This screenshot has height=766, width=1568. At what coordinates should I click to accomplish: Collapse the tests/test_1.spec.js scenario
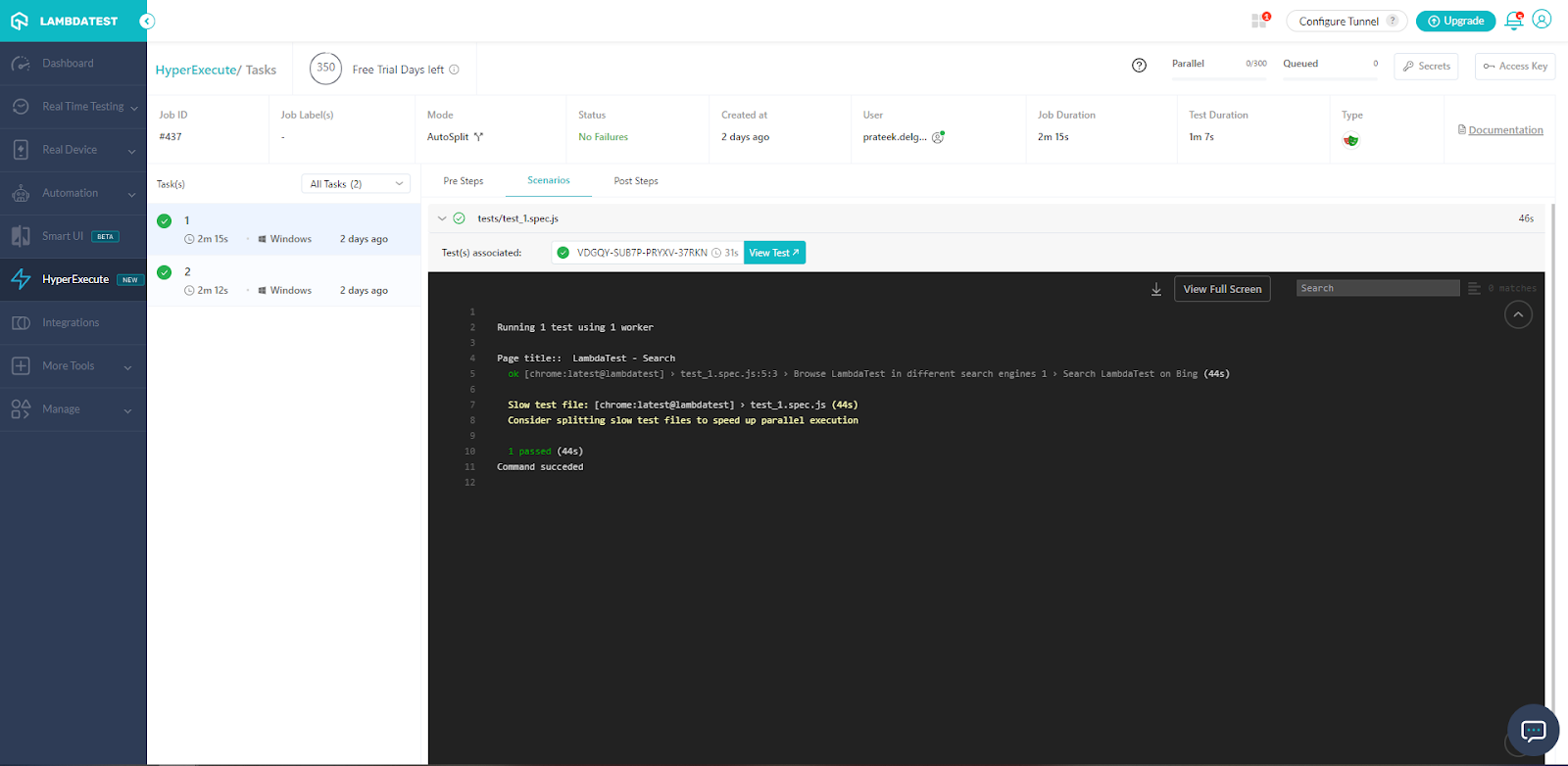442,218
